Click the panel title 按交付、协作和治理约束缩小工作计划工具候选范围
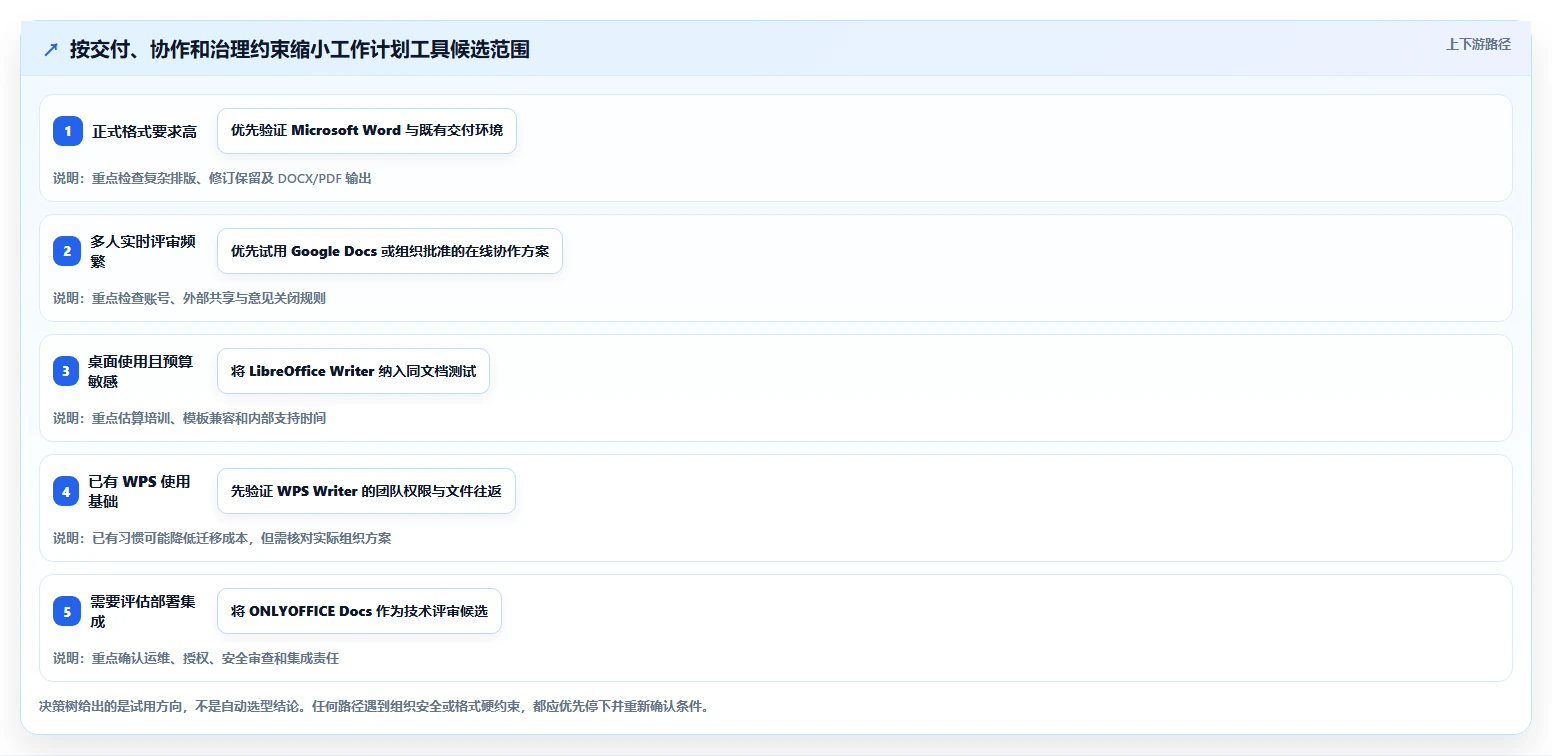Image resolution: width=1552 pixels, height=756 pixels. [x=300, y=50]
